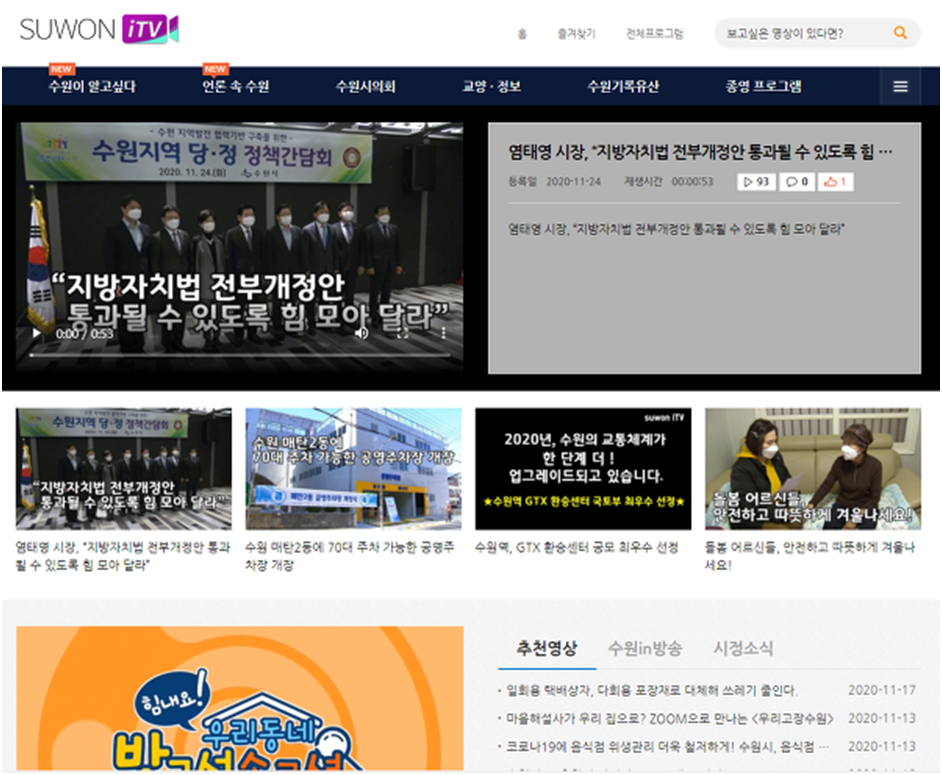This screenshot has width=942, height=775.
Task: Click the thumbs-up like 1 badge
Action: tap(835, 181)
